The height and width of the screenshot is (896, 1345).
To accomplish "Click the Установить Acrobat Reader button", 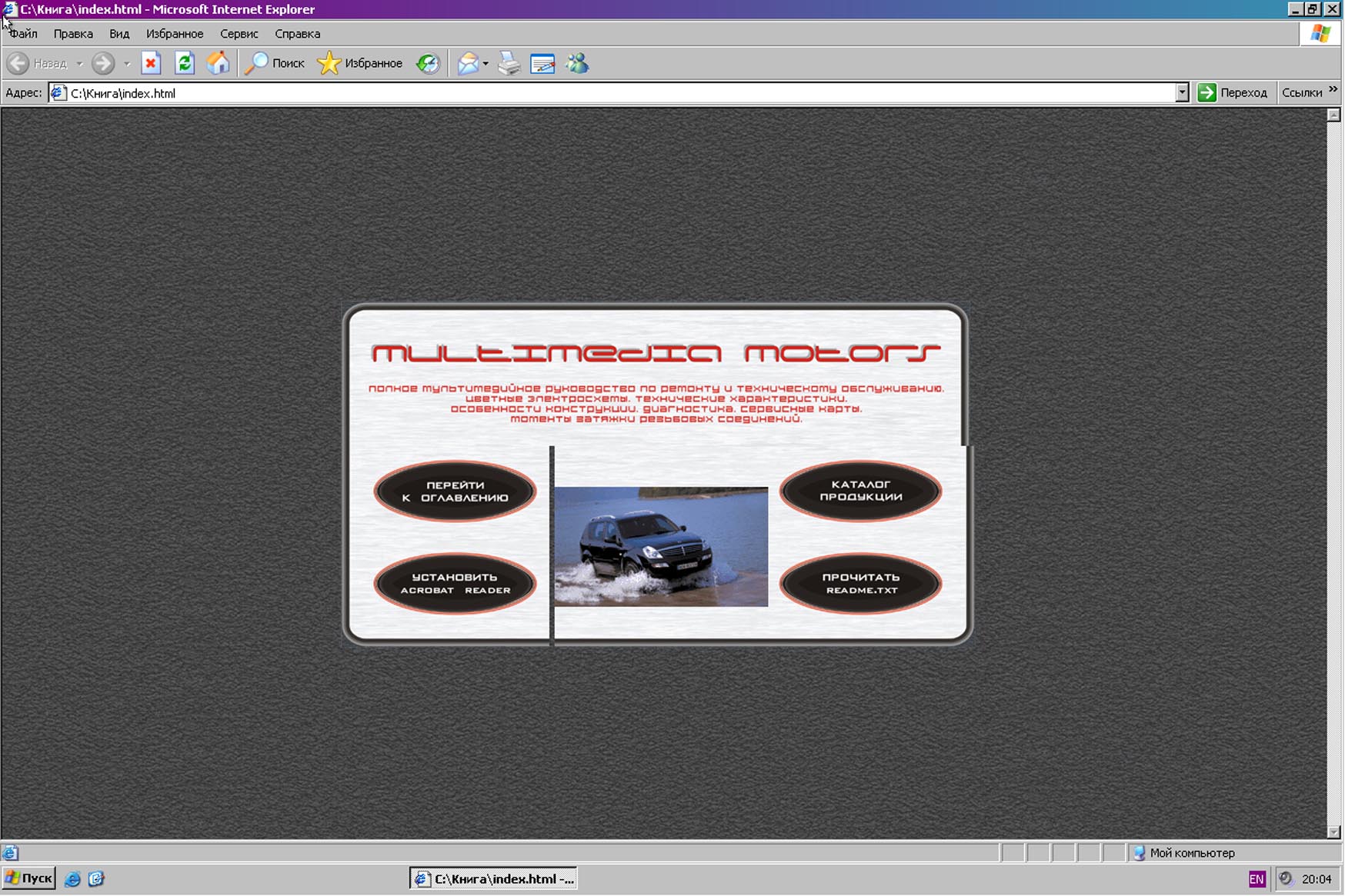I will [x=455, y=584].
